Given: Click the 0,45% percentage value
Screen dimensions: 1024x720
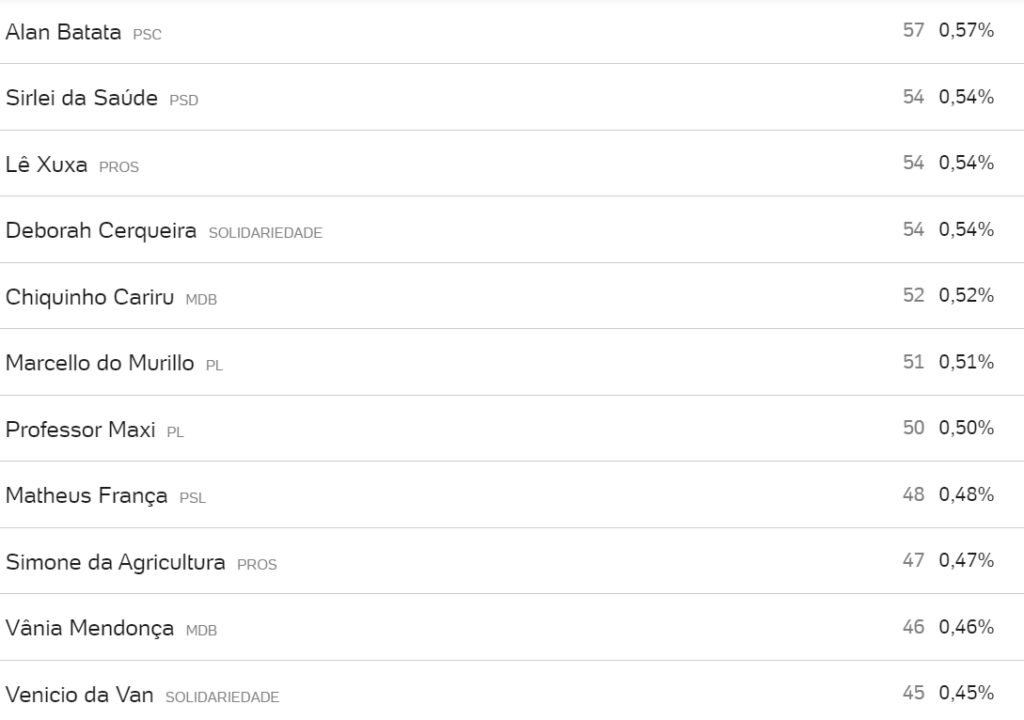Looking at the screenshot, I should 966,693.
